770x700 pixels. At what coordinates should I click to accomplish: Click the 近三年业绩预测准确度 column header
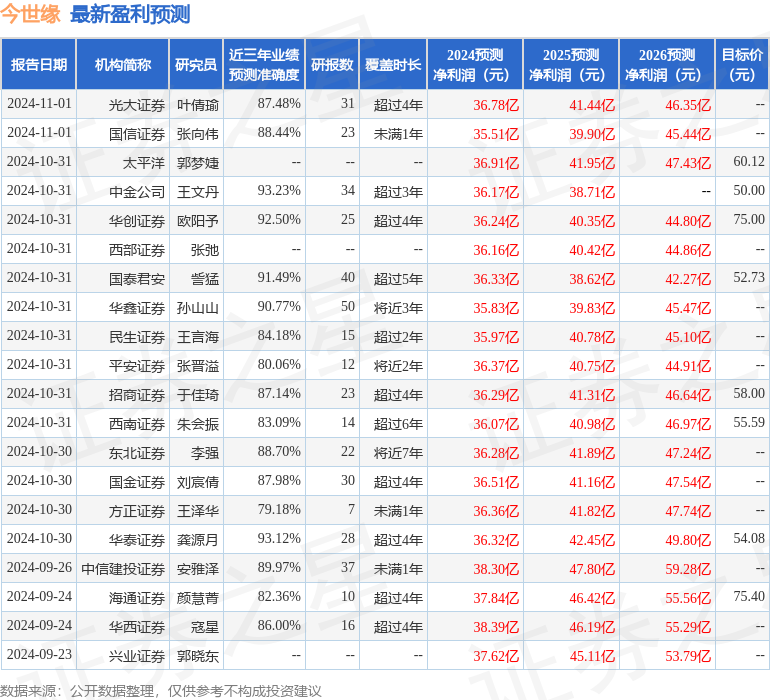pyautogui.click(x=264, y=65)
